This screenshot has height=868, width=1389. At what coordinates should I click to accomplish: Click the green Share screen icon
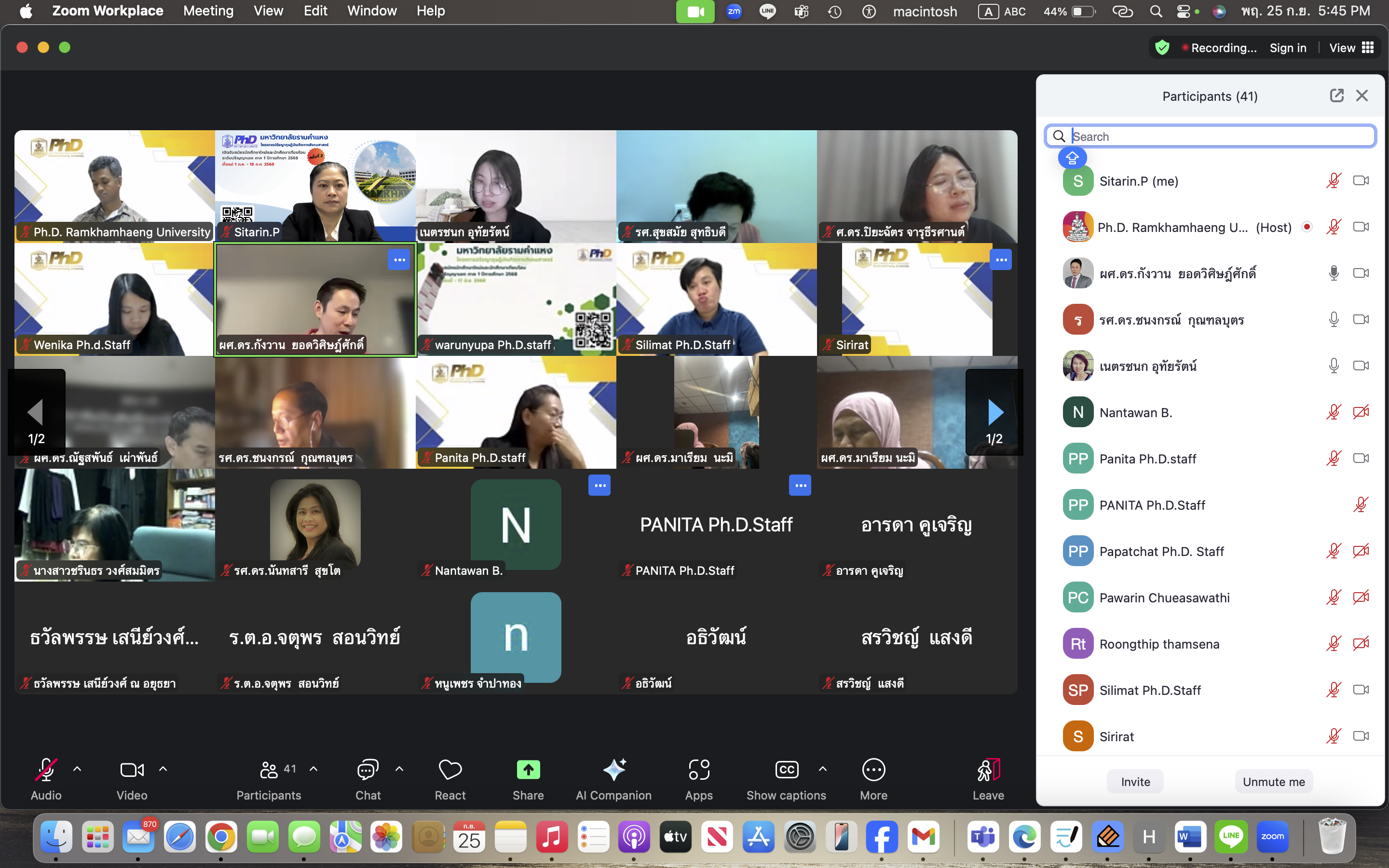point(528,770)
